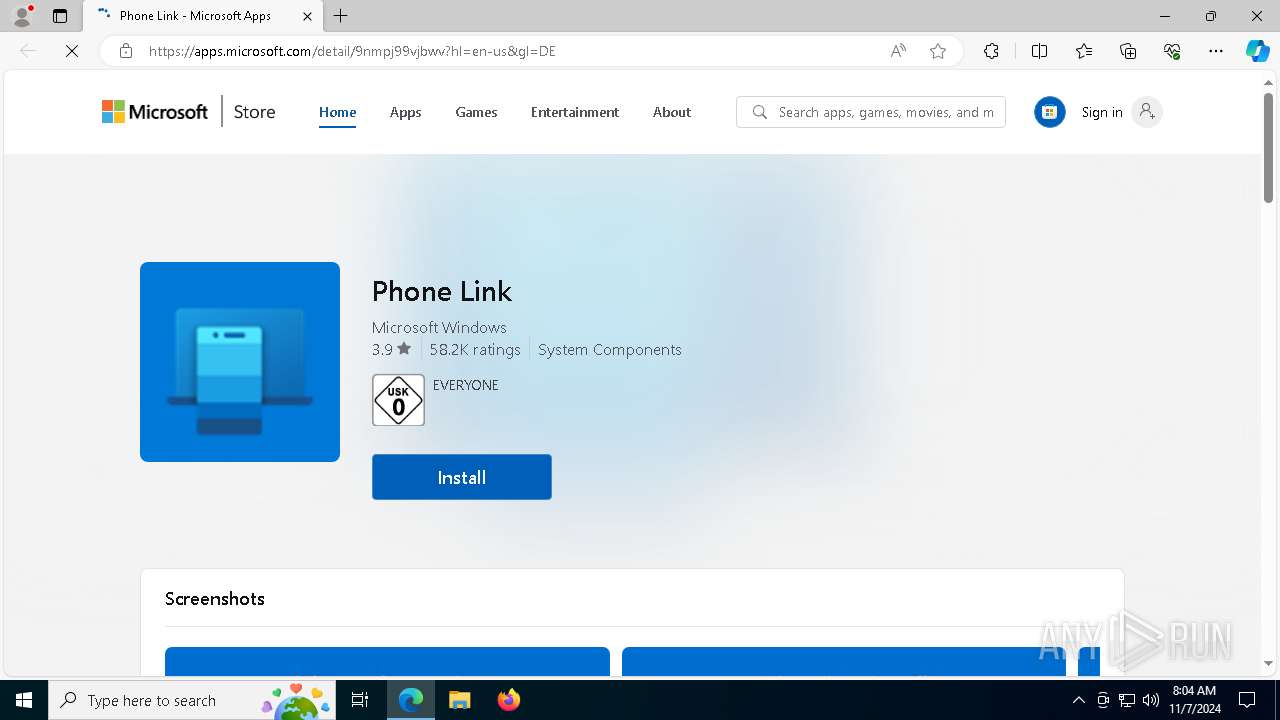Open File Explorer from taskbar
The image size is (1280, 720).
[459, 700]
